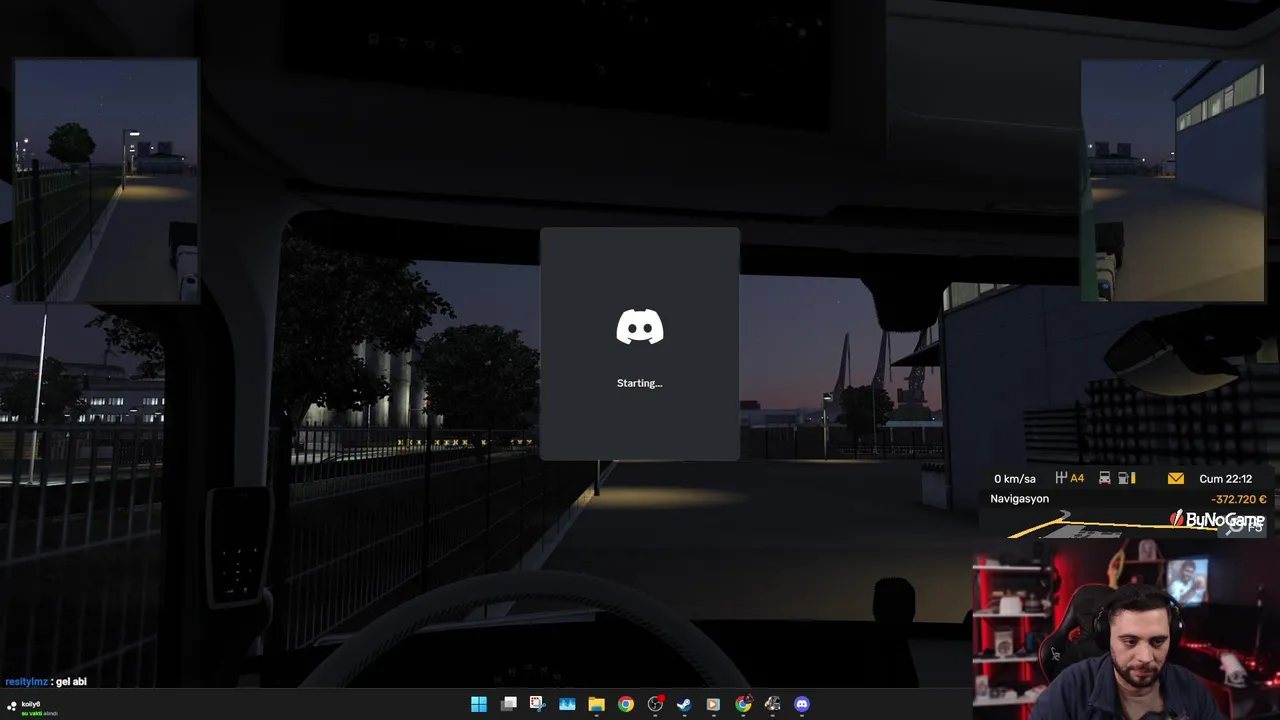The image size is (1280, 720).
Task: Click the left side mirror view
Action: [106, 180]
